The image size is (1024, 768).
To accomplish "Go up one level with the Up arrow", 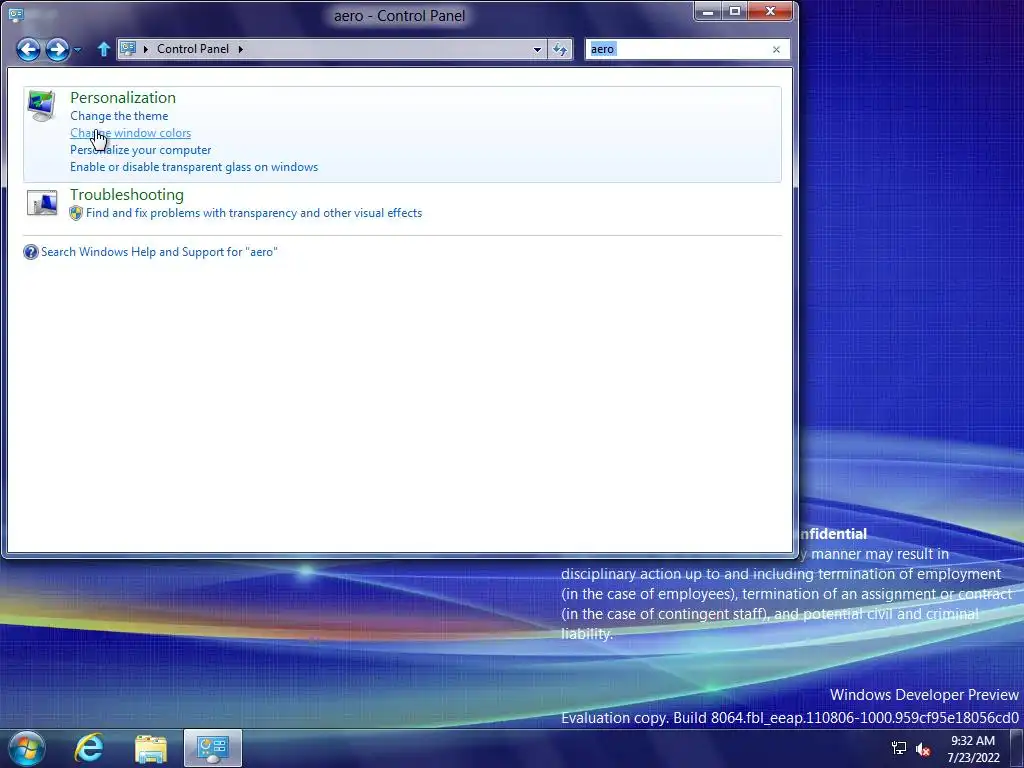I will [x=103, y=49].
